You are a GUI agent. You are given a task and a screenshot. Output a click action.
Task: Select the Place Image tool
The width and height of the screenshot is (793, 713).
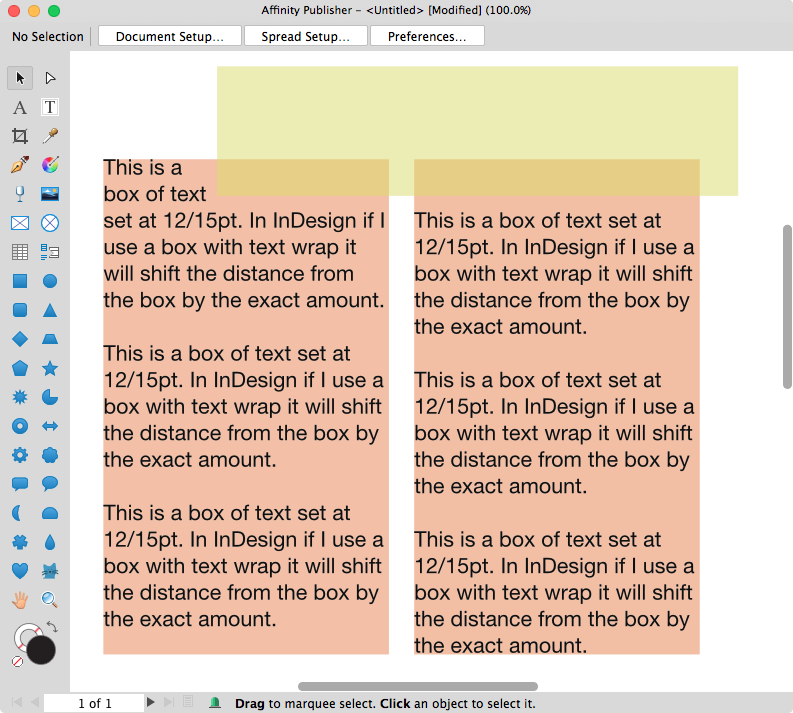pyautogui.click(x=50, y=194)
